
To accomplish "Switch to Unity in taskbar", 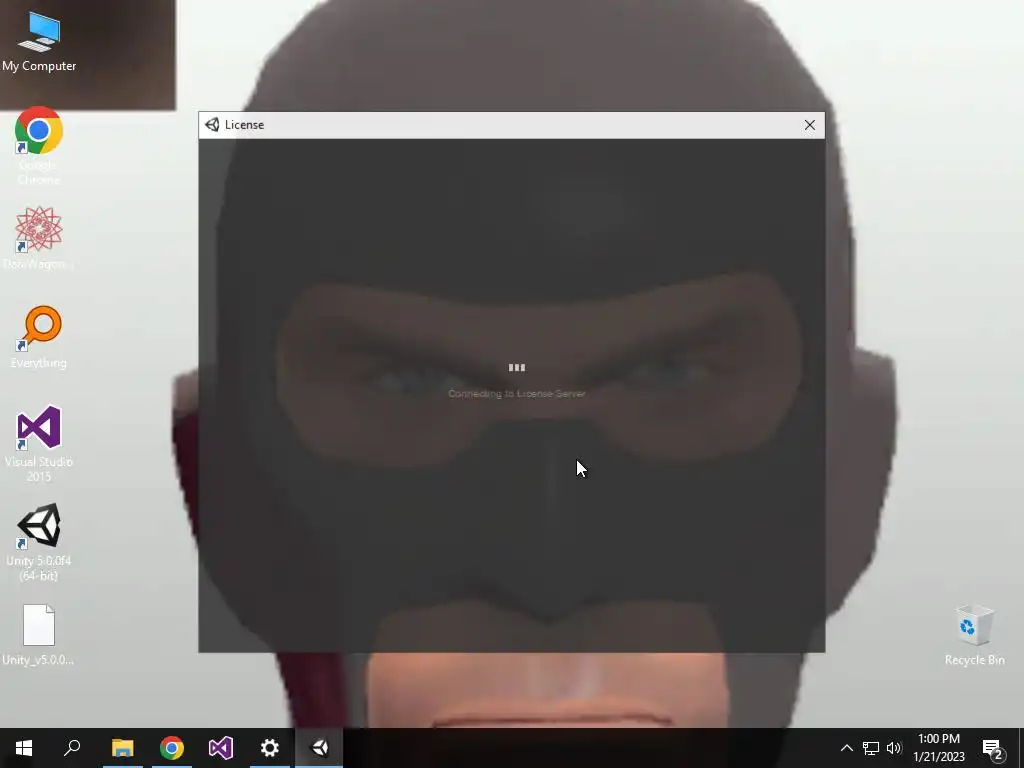I will [319, 748].
